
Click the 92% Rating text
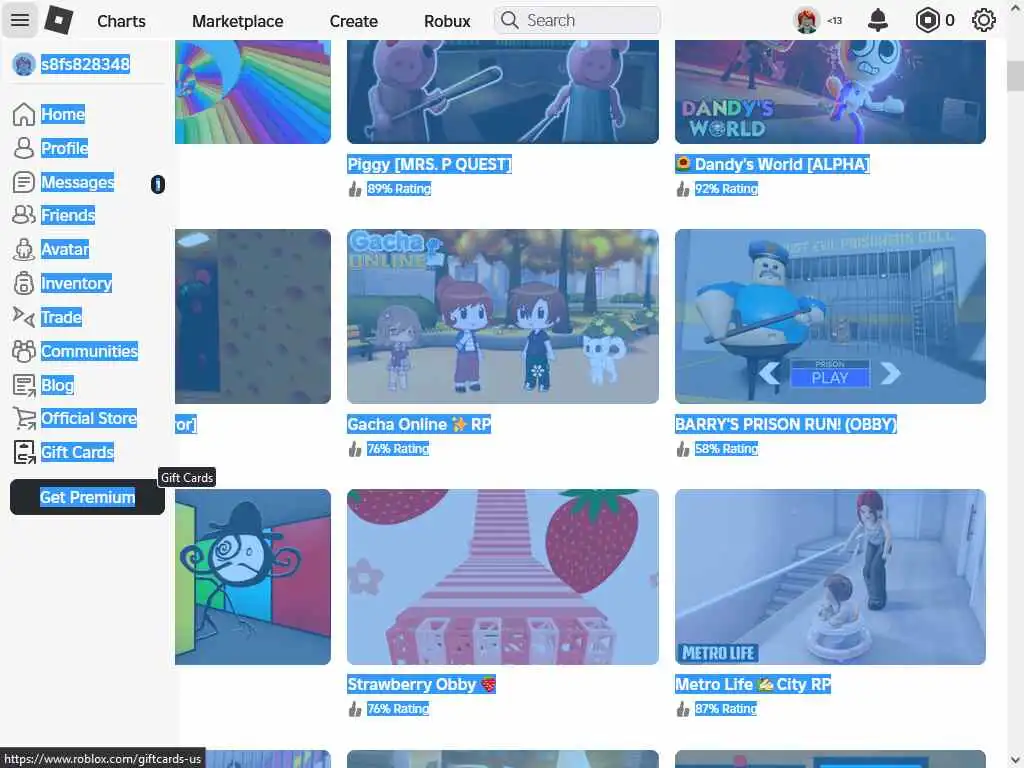[726, 189]
